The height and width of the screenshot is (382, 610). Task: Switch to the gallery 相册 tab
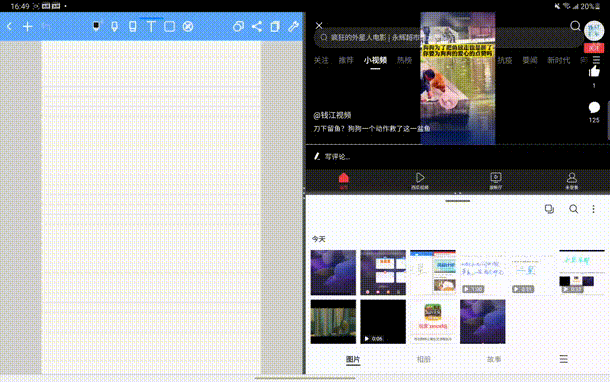(x=423, y=359)
